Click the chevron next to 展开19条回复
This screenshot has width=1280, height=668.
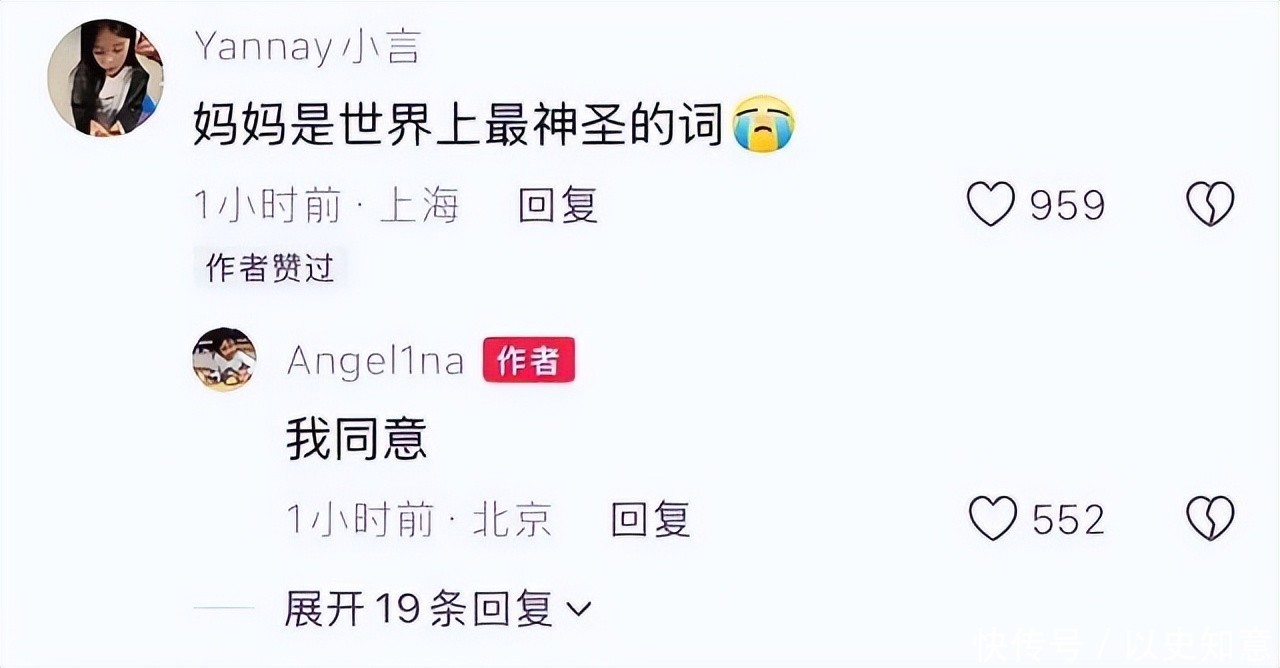[x=579, y=608]
